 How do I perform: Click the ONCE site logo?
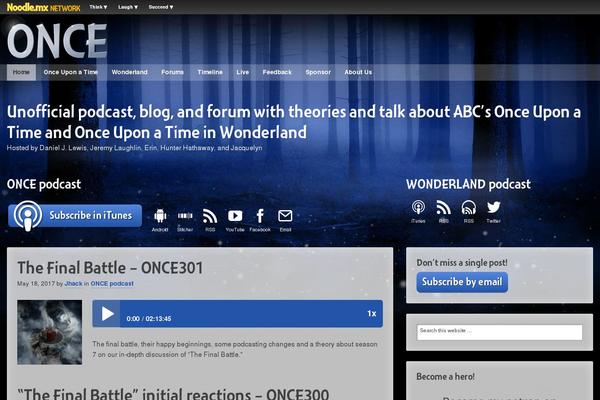(57, 41)
